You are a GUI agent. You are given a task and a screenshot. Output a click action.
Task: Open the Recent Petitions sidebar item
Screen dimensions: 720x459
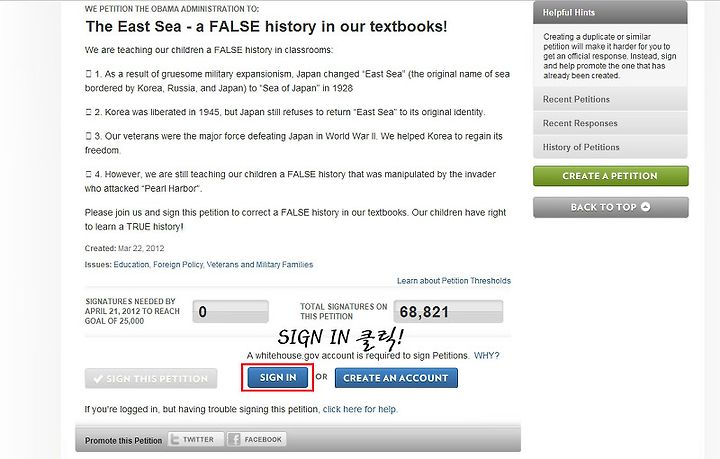coord(610,99)
